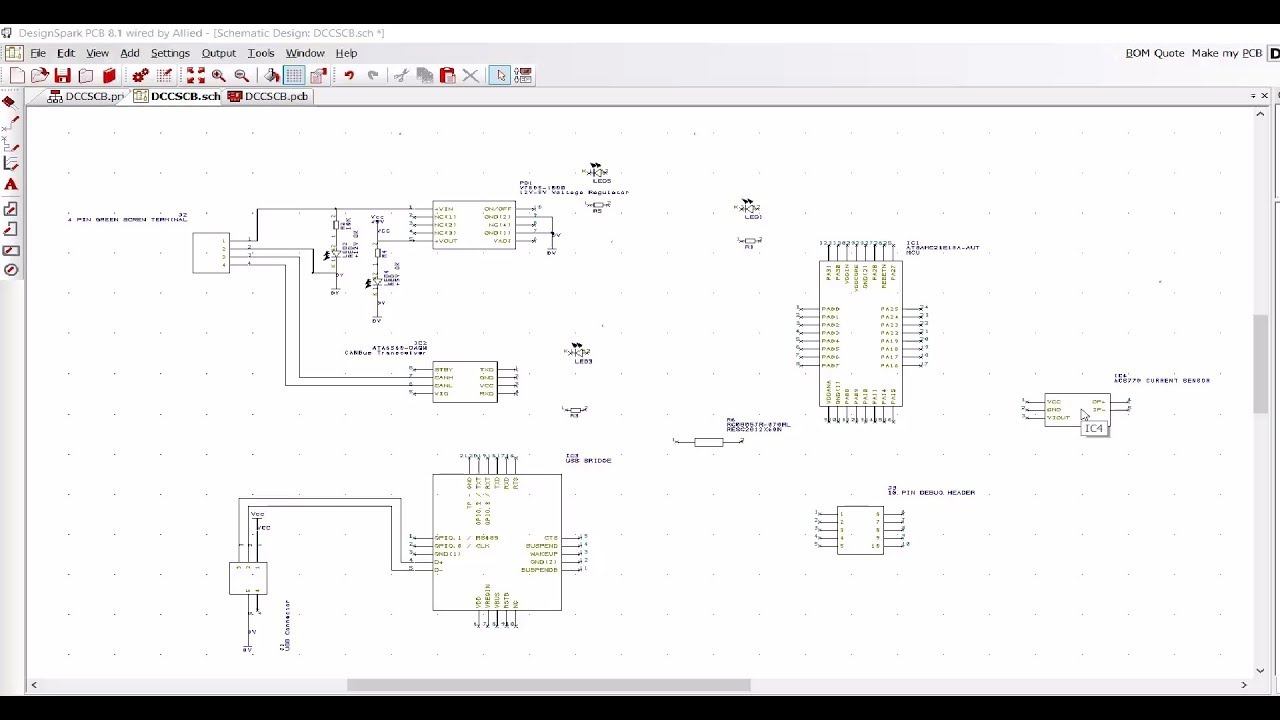The image size is (1280, 720).
Task: Click the schematic window icon left of File
Action: 14,53
